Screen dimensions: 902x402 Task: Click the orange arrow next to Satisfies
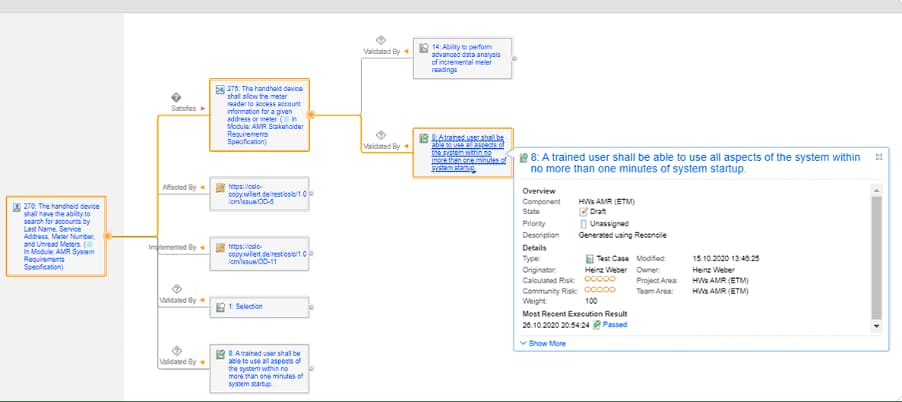click(x=202, y=108)
